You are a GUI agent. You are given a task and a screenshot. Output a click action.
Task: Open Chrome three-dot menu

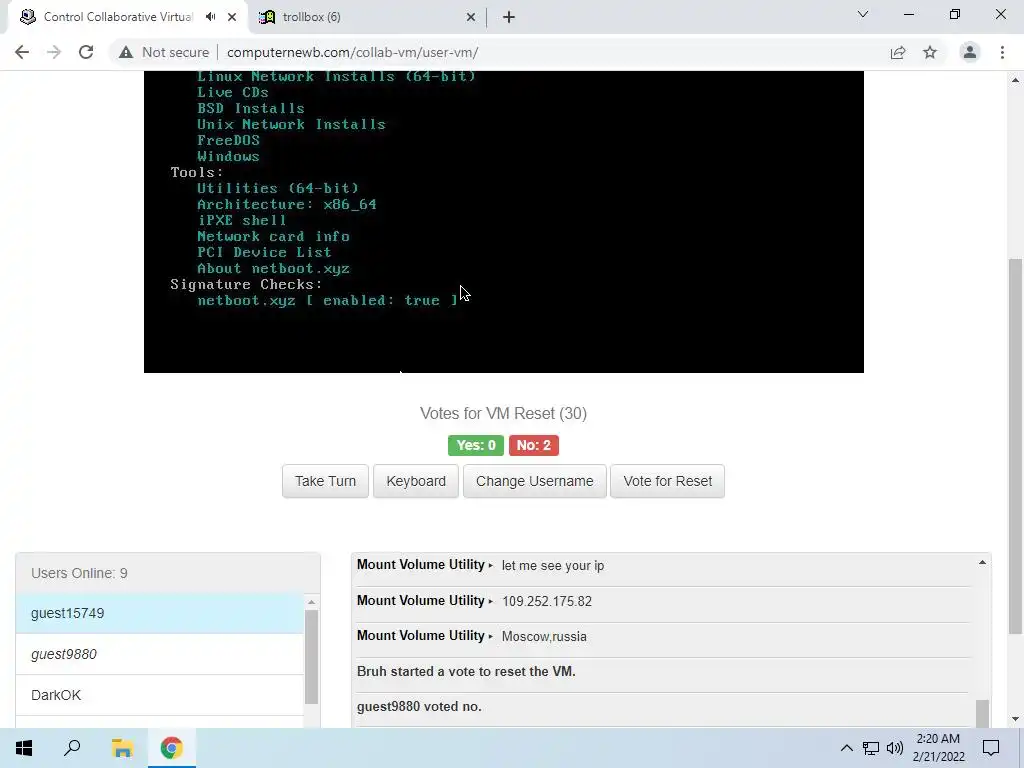[1002, 52]
